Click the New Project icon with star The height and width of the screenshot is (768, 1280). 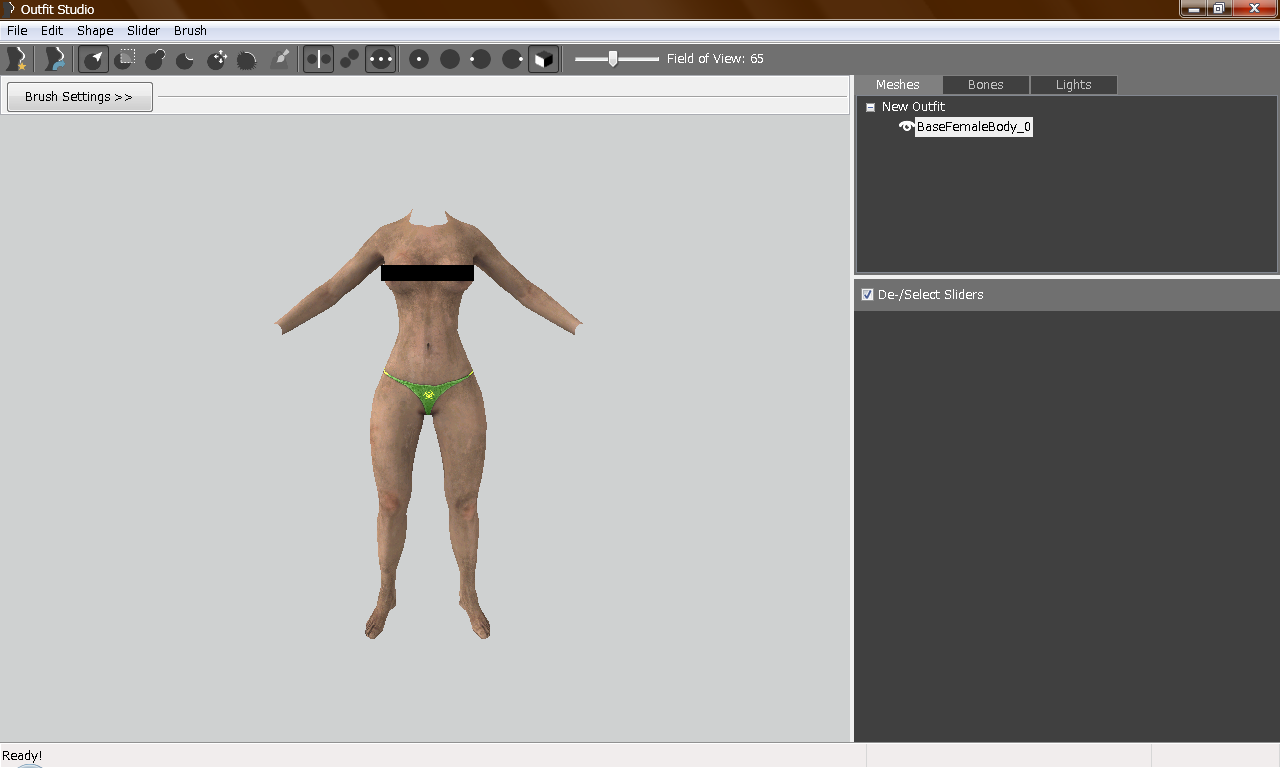pos(16,59)
